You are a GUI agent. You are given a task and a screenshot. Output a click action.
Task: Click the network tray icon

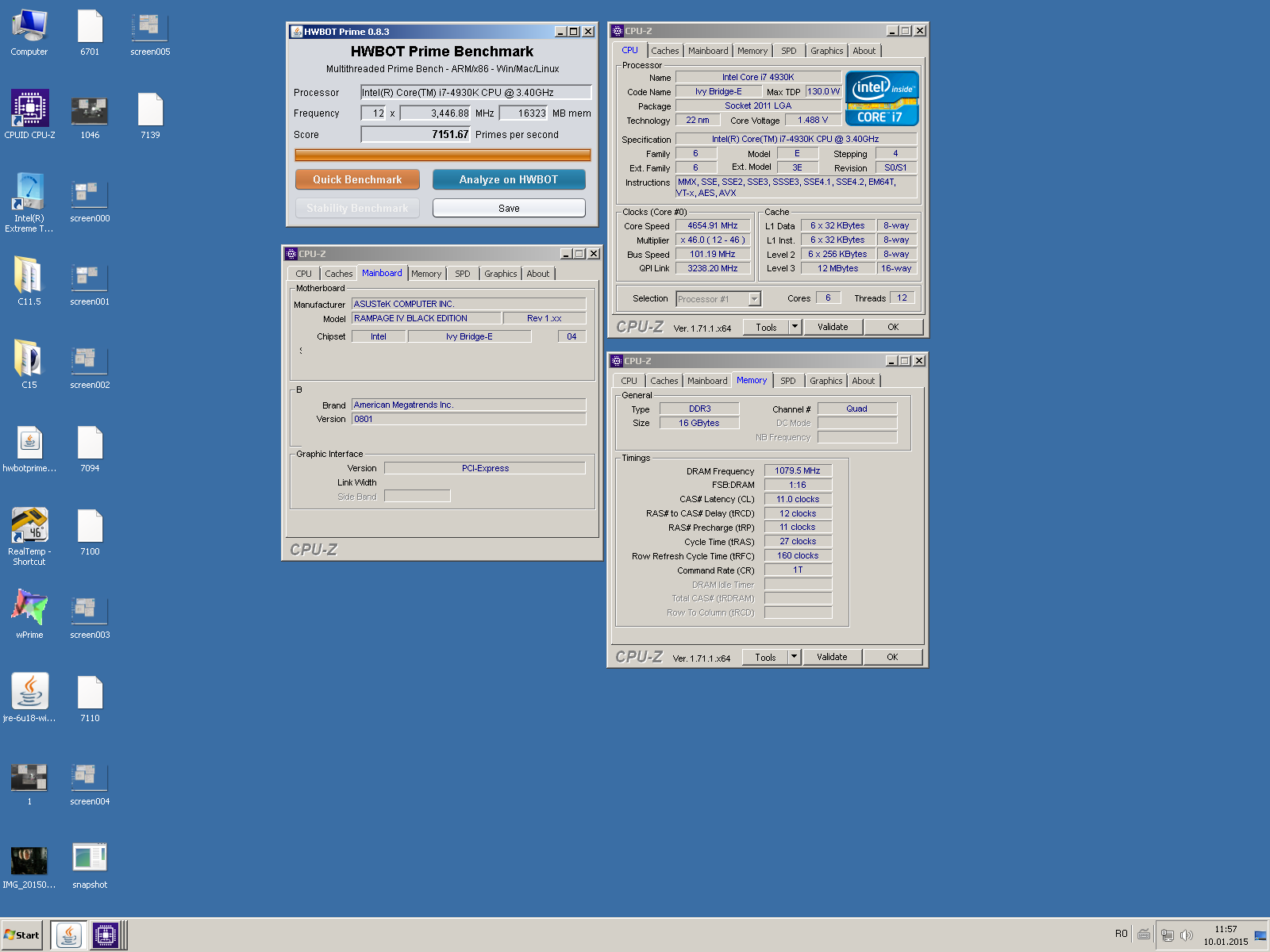pos(1168,935)
